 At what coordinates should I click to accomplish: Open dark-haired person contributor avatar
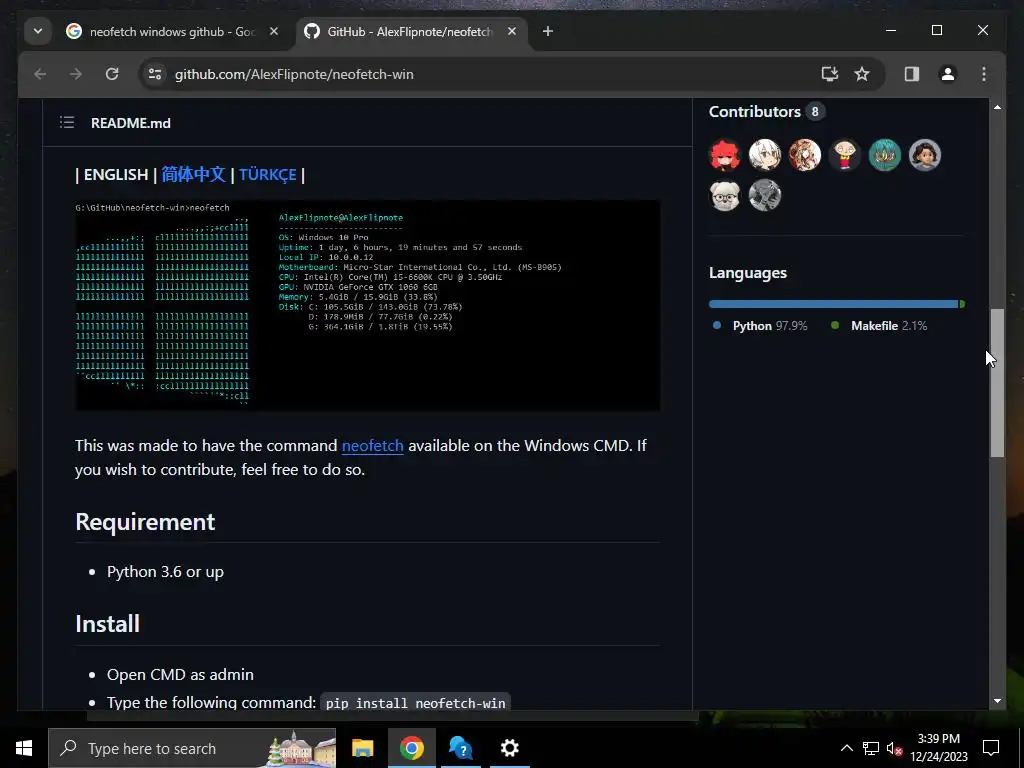coord(925,155)
